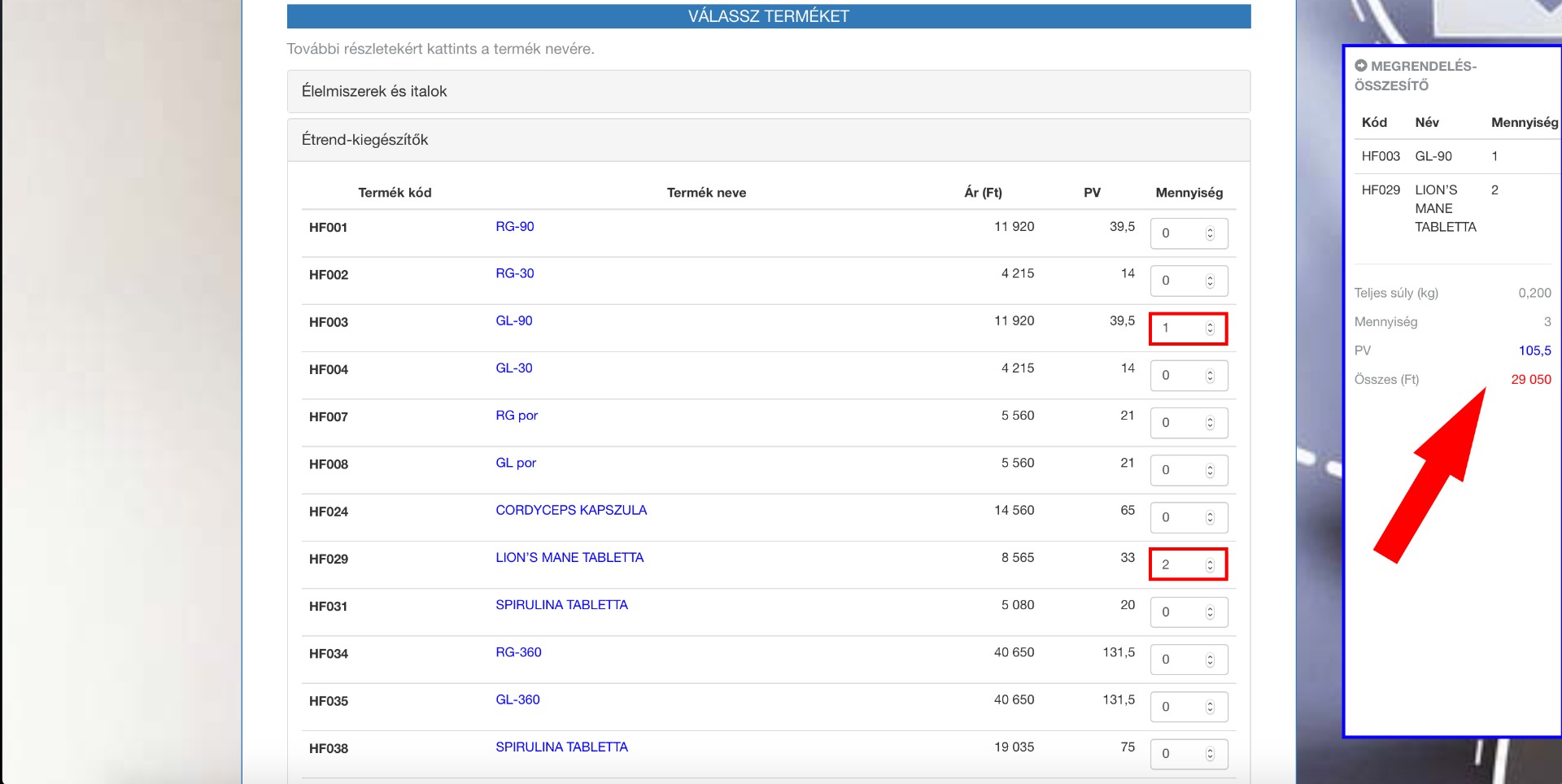Viewport: 1562px width, 784px height.
Task: Open CORDYCEPS KAPSZULA product link
Action: pos(571,511)
